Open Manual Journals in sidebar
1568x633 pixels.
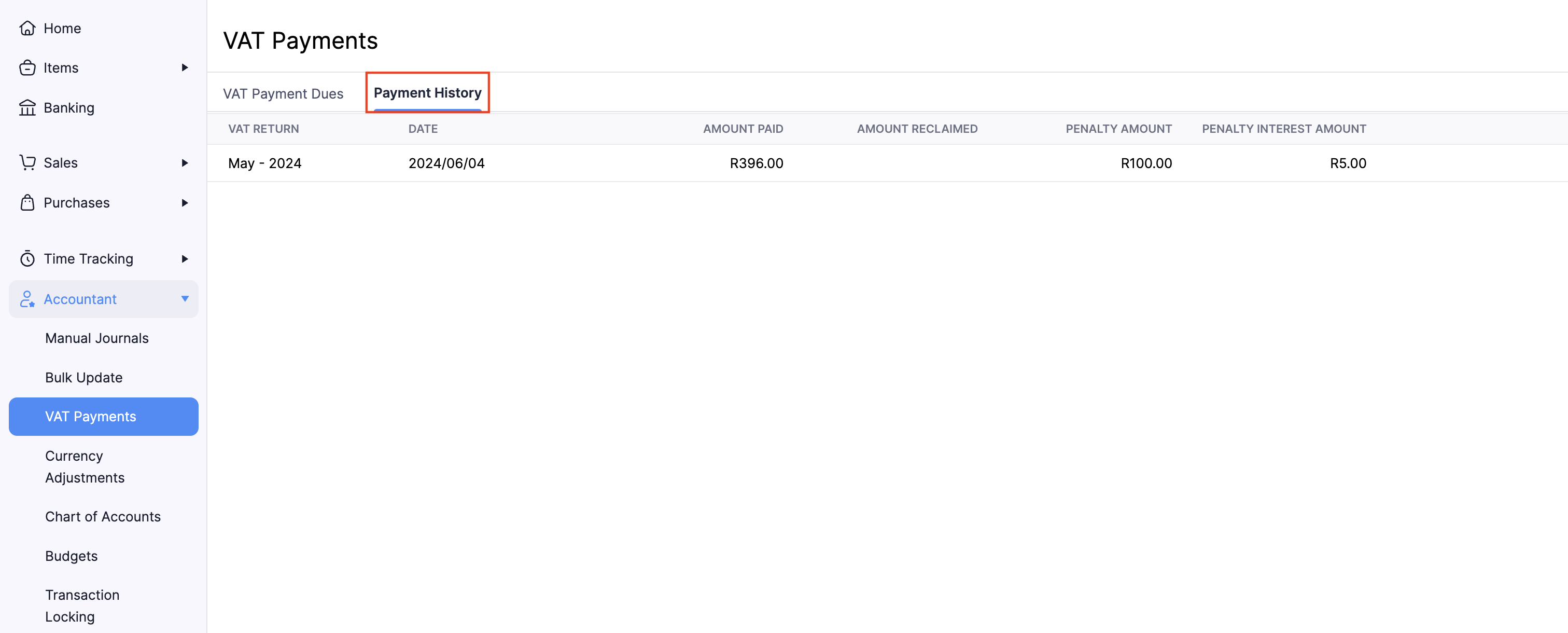97,338
